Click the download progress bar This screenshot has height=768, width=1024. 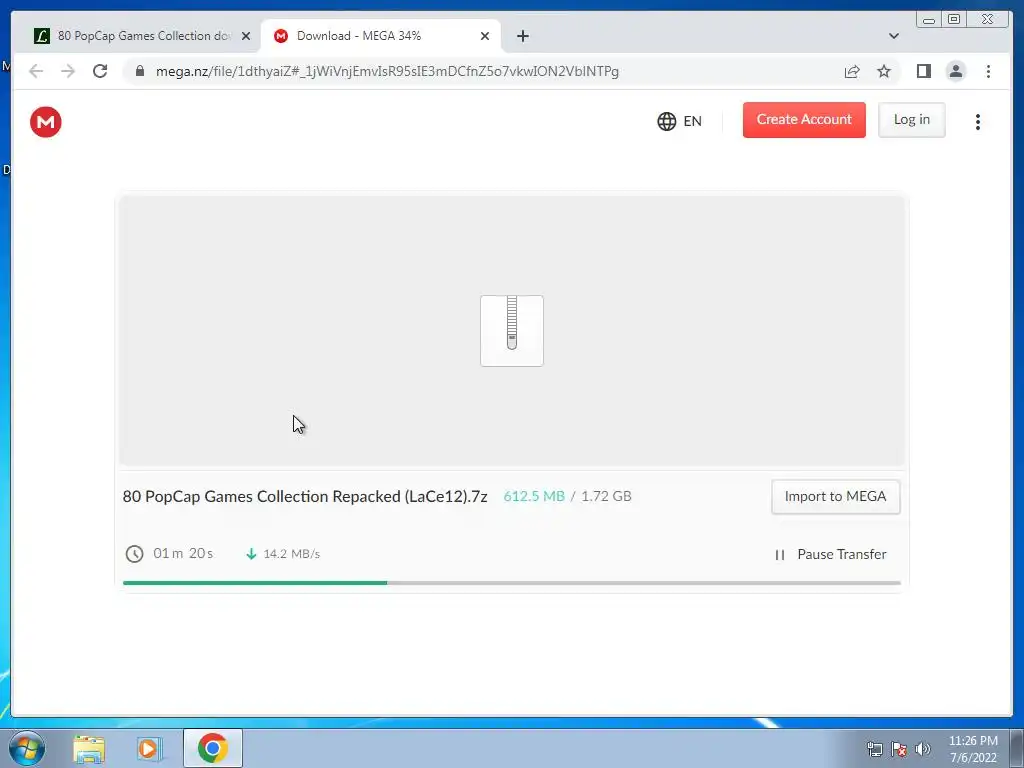[511, 583]
